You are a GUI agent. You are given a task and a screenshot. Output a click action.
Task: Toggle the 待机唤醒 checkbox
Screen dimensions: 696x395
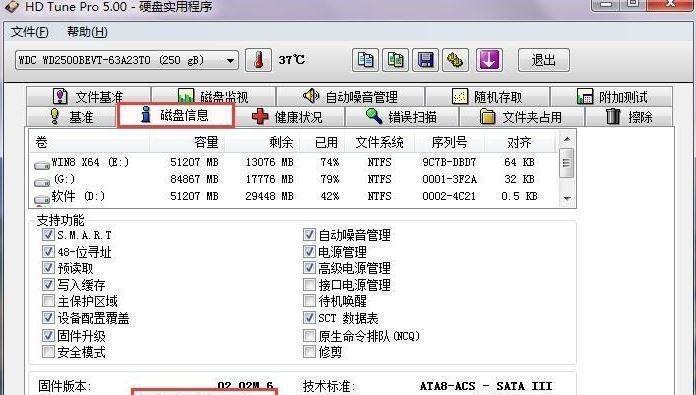tap(309, 301)
